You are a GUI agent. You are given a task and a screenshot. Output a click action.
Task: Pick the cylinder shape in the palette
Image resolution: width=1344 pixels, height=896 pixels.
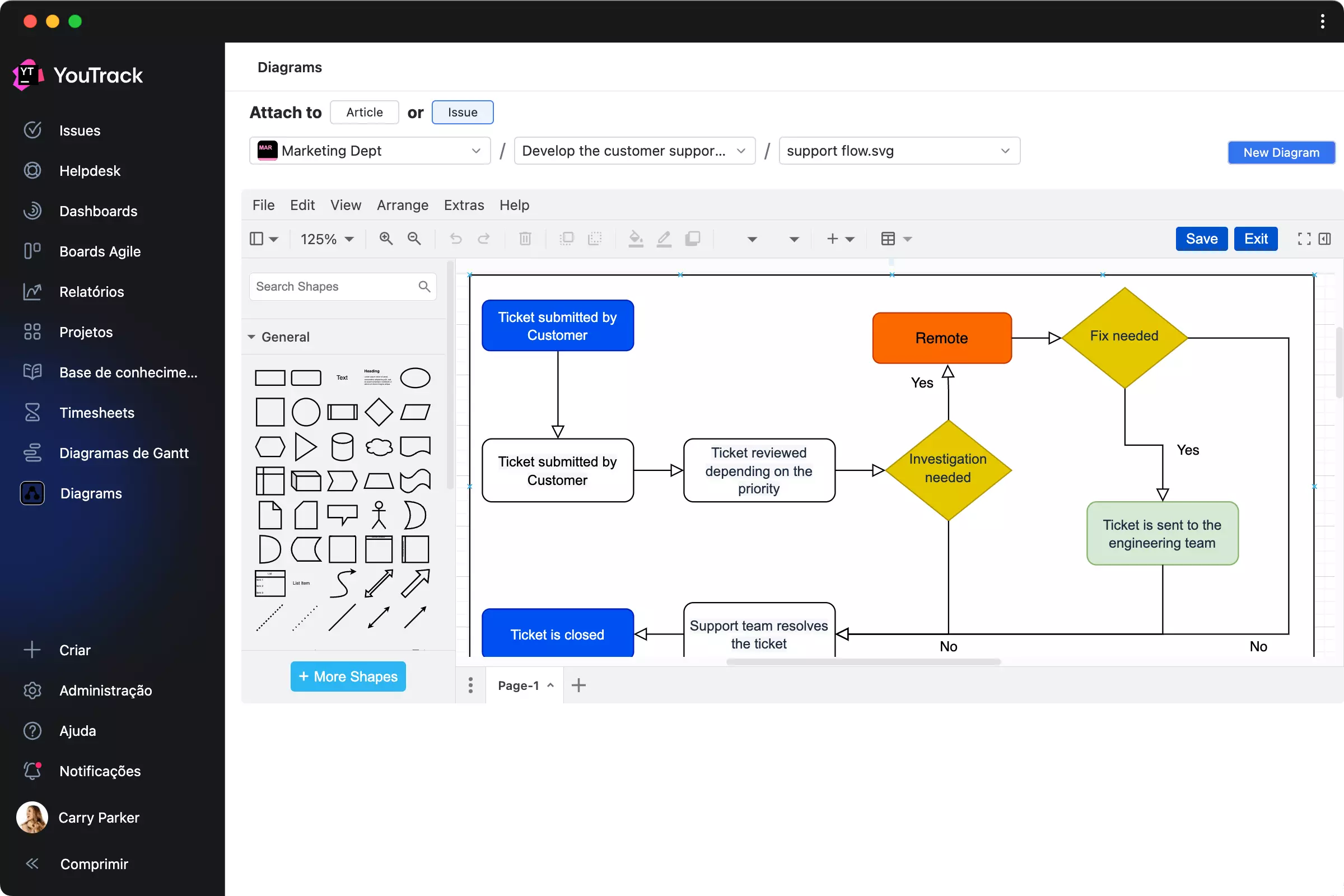[x=342, y=447]
